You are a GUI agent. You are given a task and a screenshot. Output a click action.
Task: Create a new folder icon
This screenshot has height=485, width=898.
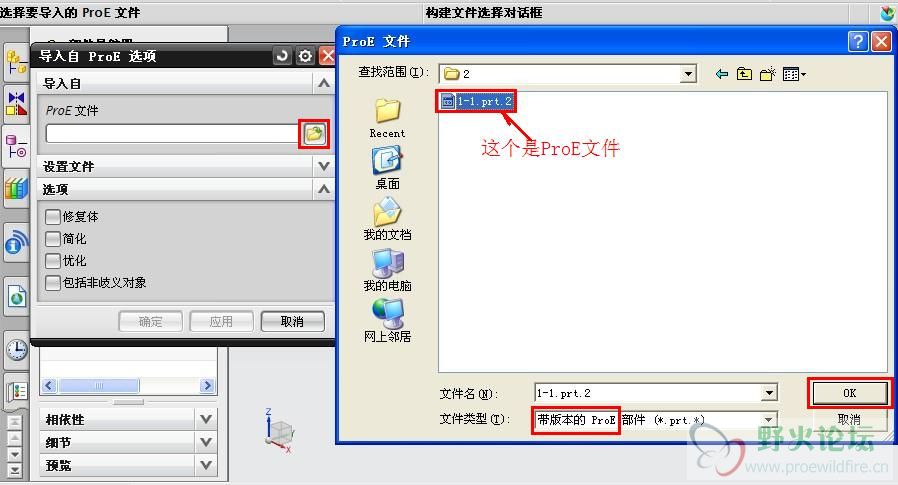click(x=767, y=74)
